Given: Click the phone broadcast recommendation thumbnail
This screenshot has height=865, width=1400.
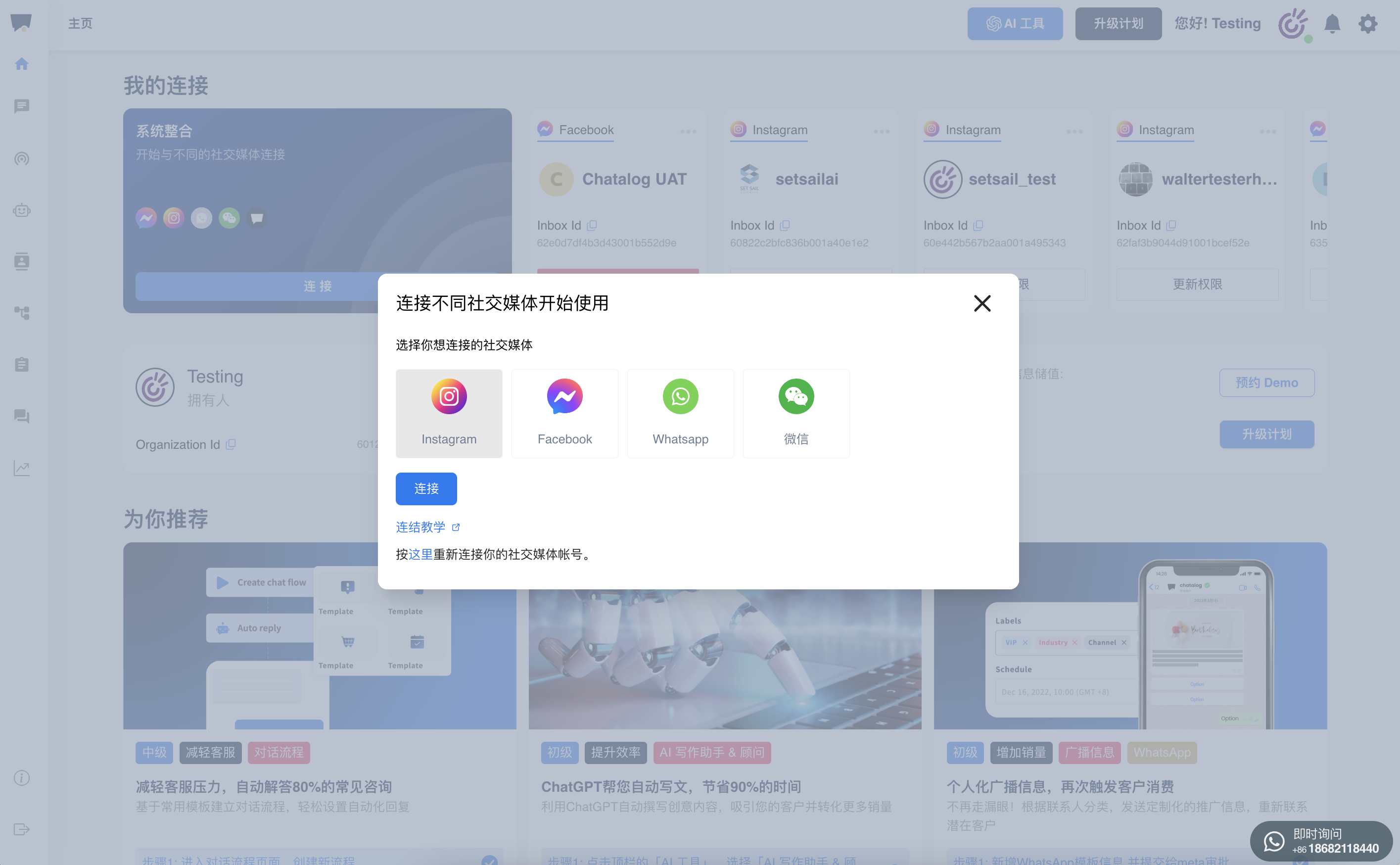Looking at the screenshot, I should coord(1130,635).
